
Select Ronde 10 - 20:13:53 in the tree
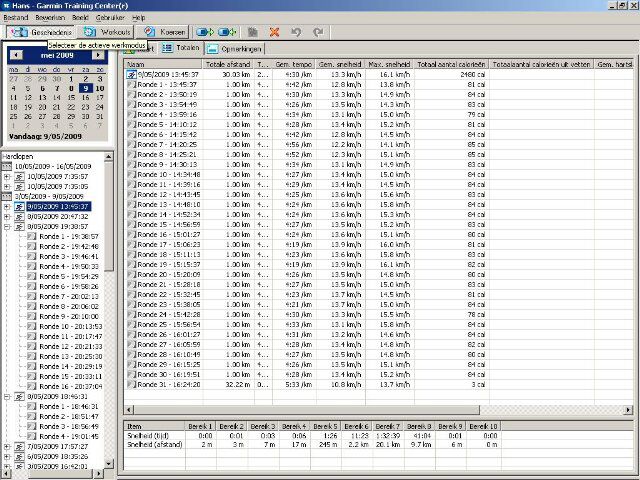(x=71, y=326)
